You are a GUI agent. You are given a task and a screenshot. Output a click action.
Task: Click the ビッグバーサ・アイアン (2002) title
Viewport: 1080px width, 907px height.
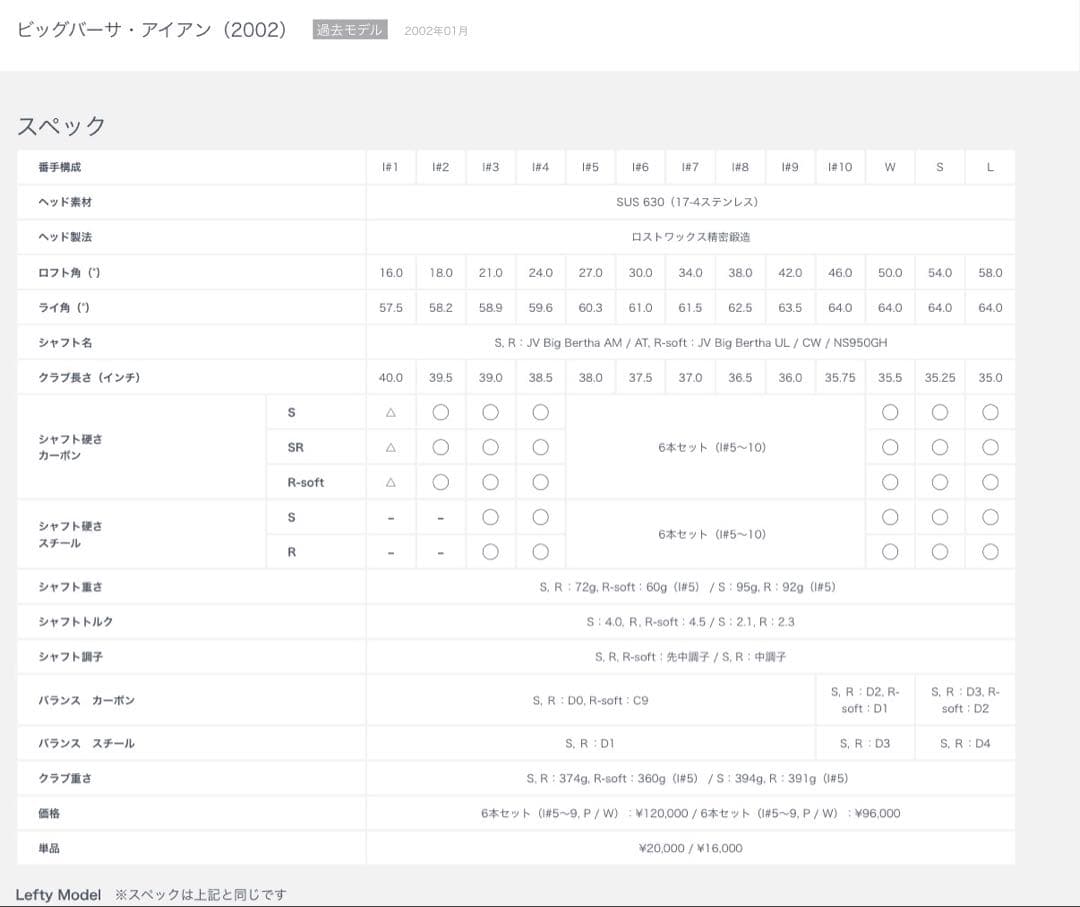(x=152, y=30)
